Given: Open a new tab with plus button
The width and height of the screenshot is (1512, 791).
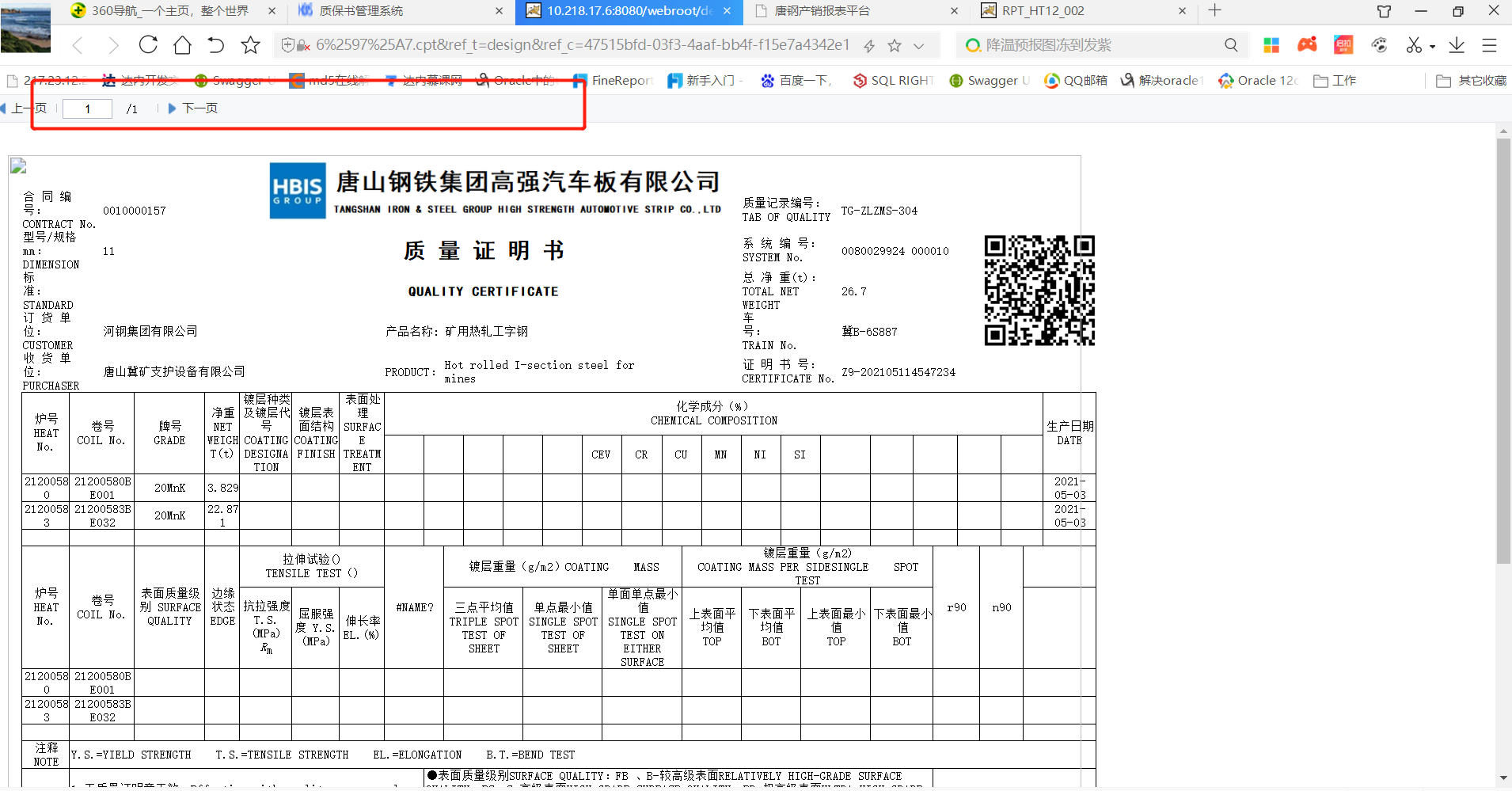Looking at the screenshot, I should point(1215,10).
